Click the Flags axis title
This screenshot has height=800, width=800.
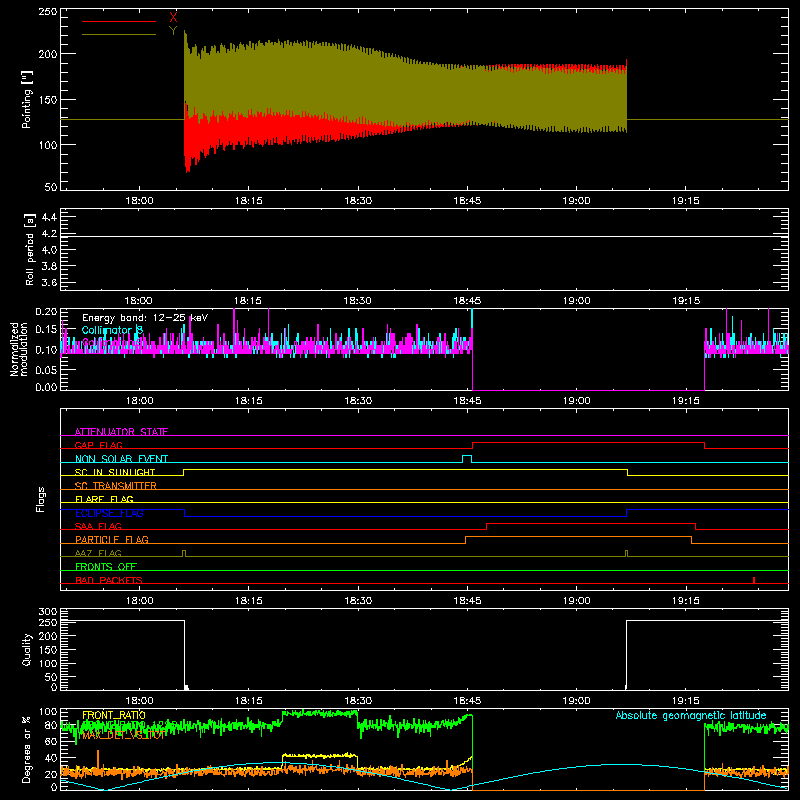[40, 499]
